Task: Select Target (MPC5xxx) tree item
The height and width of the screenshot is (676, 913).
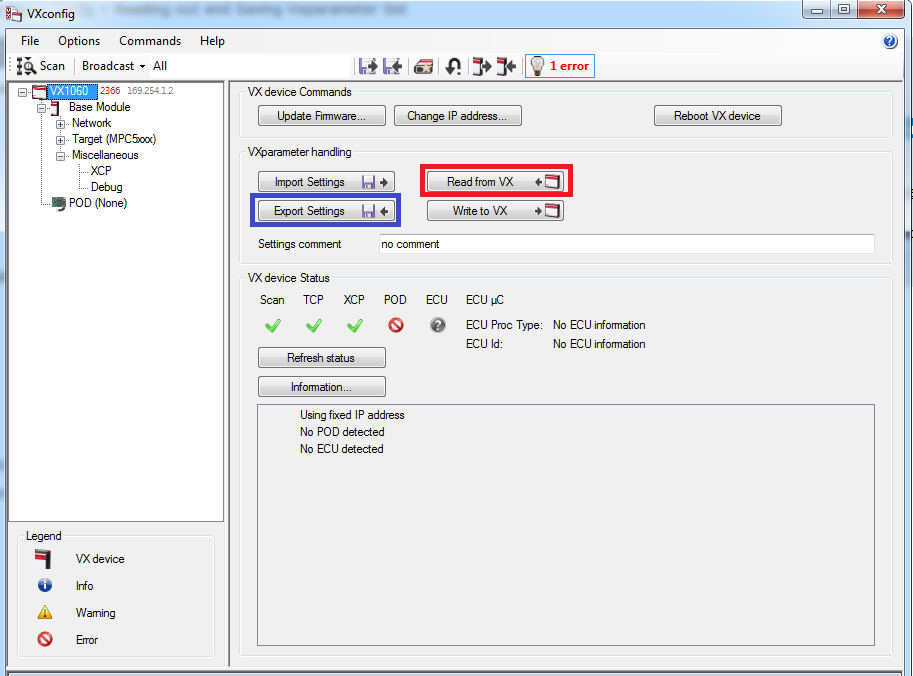Action: click(x=114, y=139)
